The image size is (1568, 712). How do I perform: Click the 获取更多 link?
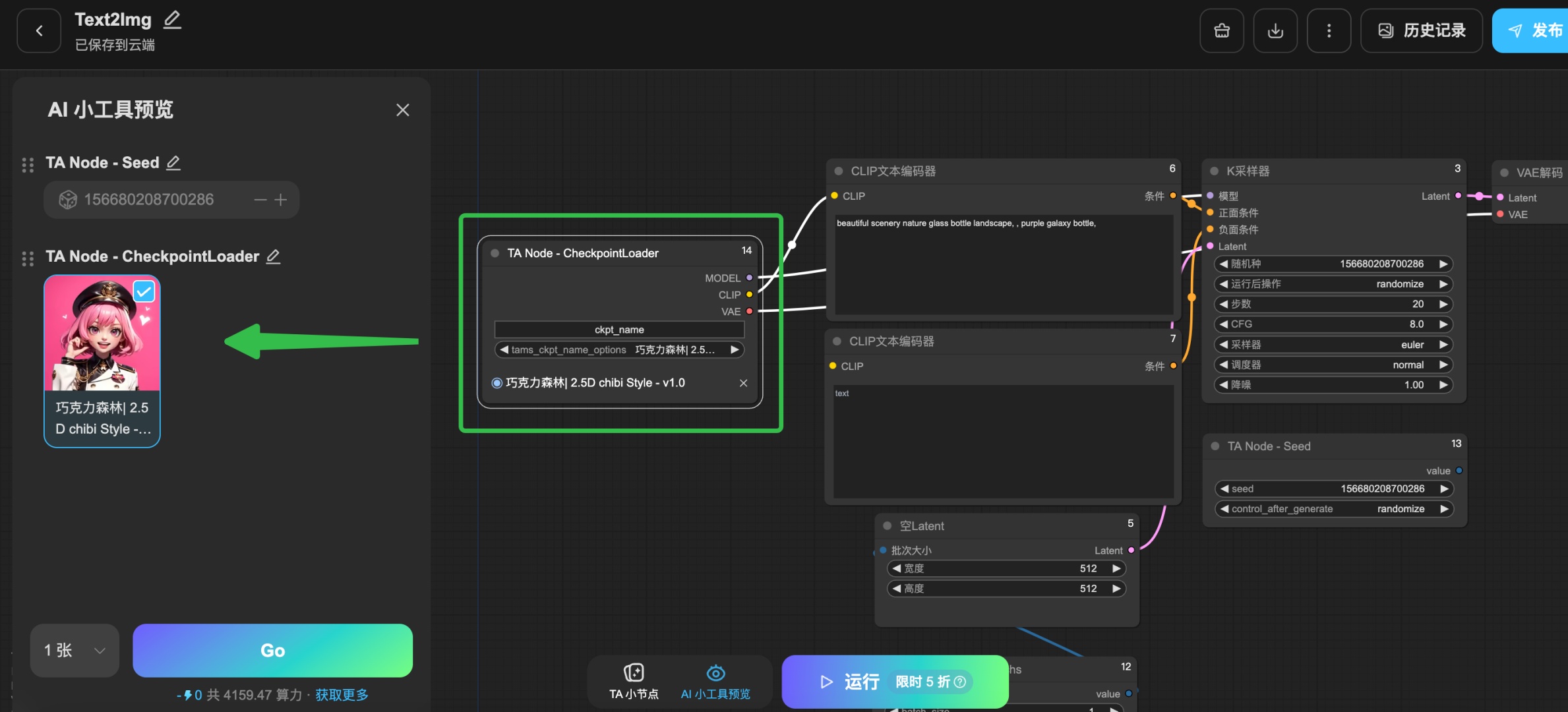click(342, 694)
